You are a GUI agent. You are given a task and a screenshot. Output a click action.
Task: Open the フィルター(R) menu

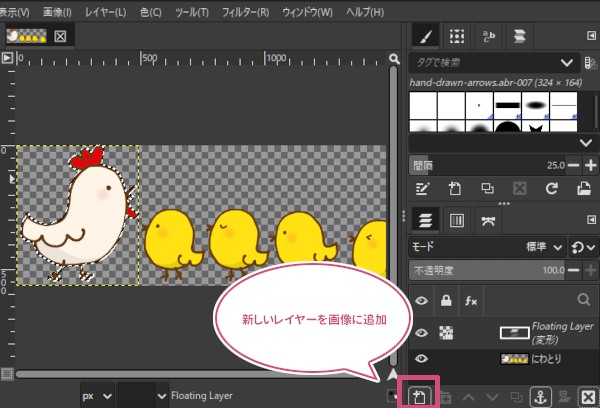click(x=245, y=12)
